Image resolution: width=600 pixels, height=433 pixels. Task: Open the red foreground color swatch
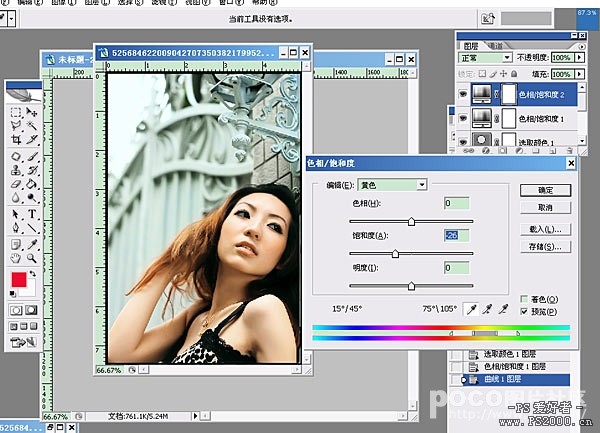point(19,280)
